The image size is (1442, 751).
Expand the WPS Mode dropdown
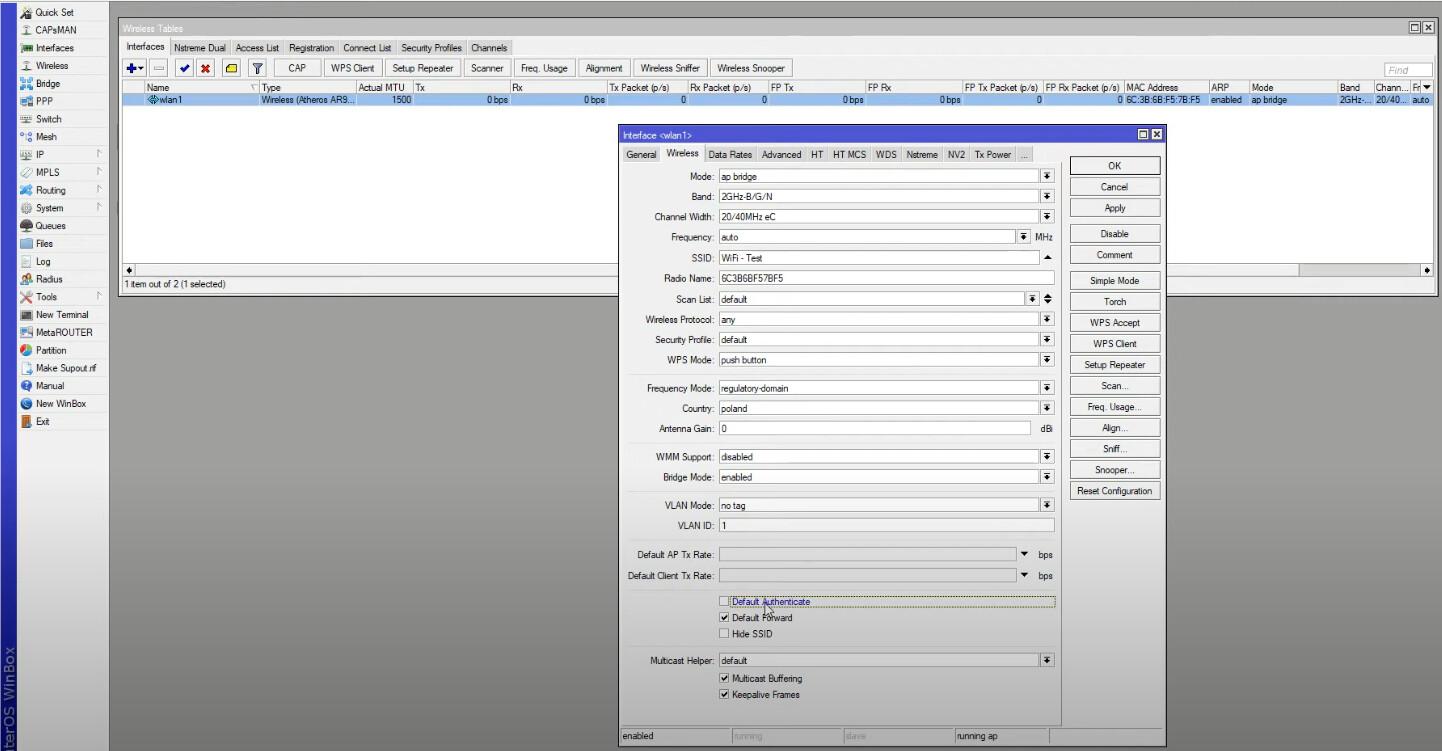tap(1047, 360)
